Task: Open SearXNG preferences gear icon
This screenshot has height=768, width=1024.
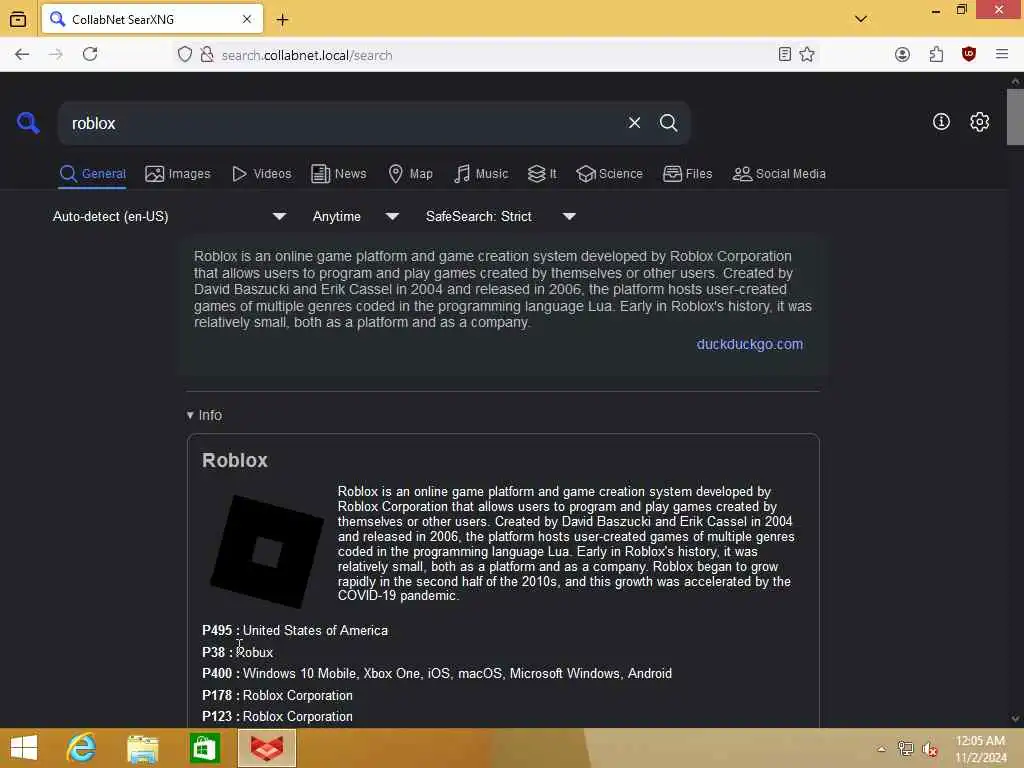Action: pyautogui.click(x=979, y=121)
